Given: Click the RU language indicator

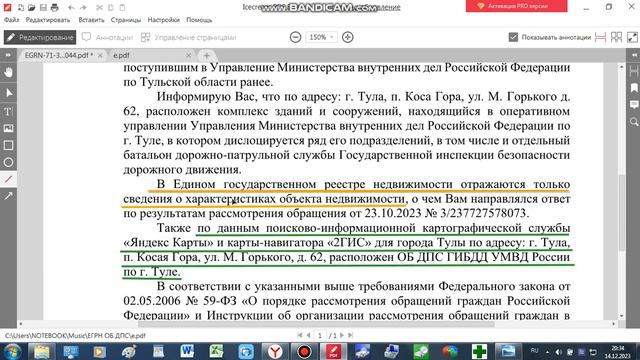Looking at the screenshot, I should pyautogui.click(x=534, y=351).
